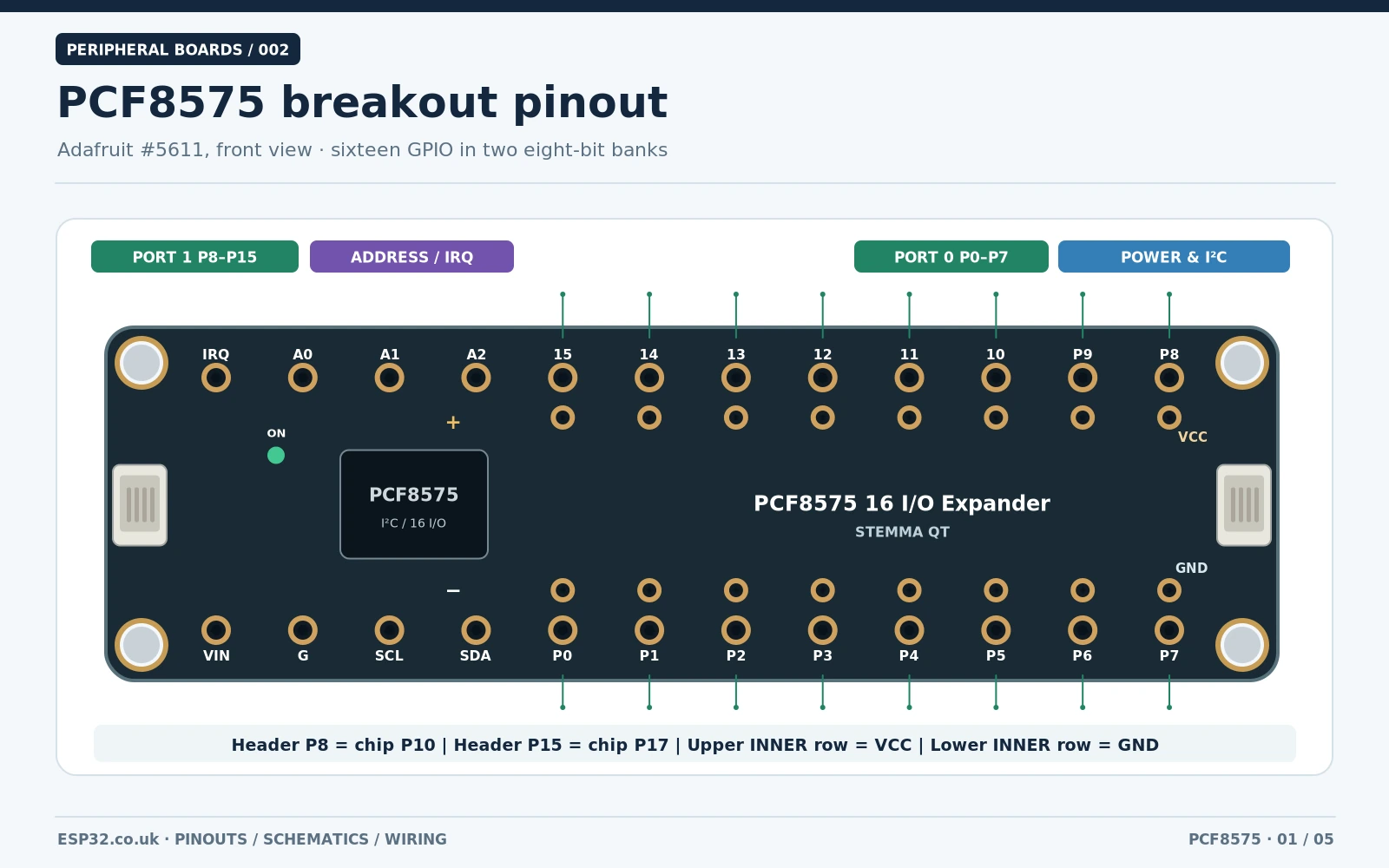This screenshot has width=1389, height=868.
Task: Click the VCC pad beside the VCC label
Action: 1169,418
